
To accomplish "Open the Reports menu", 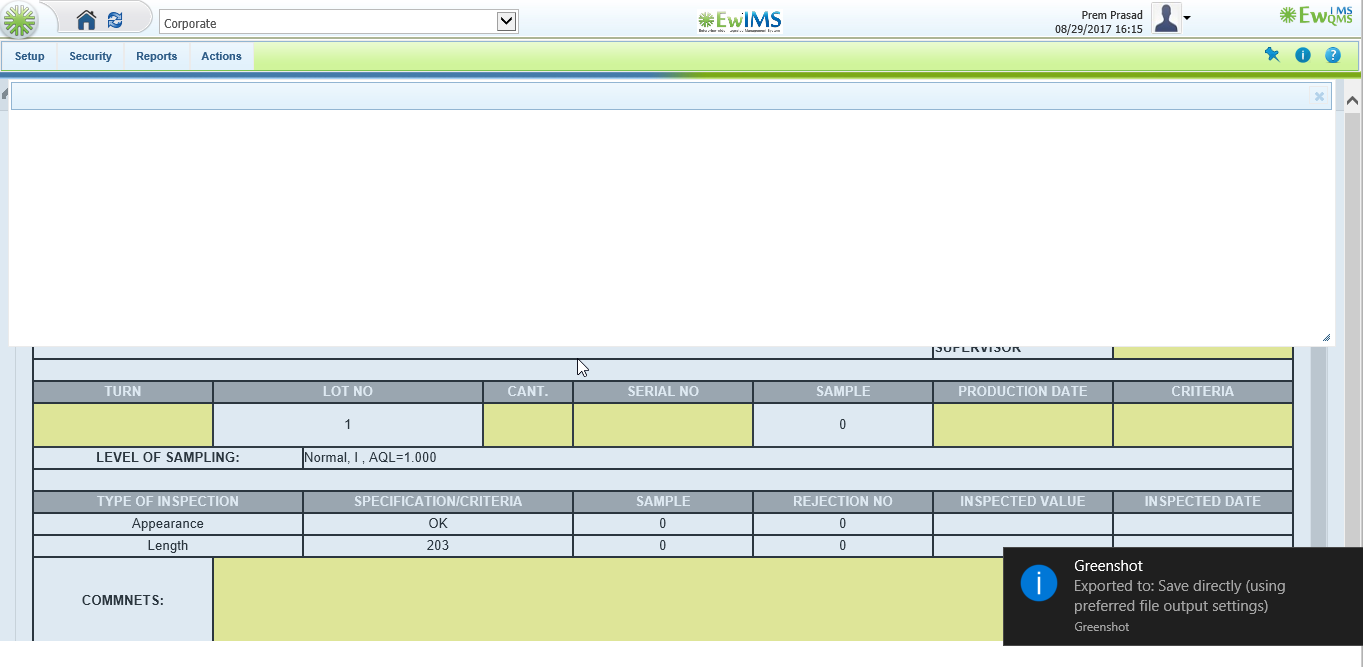I will tap(157, 56).
